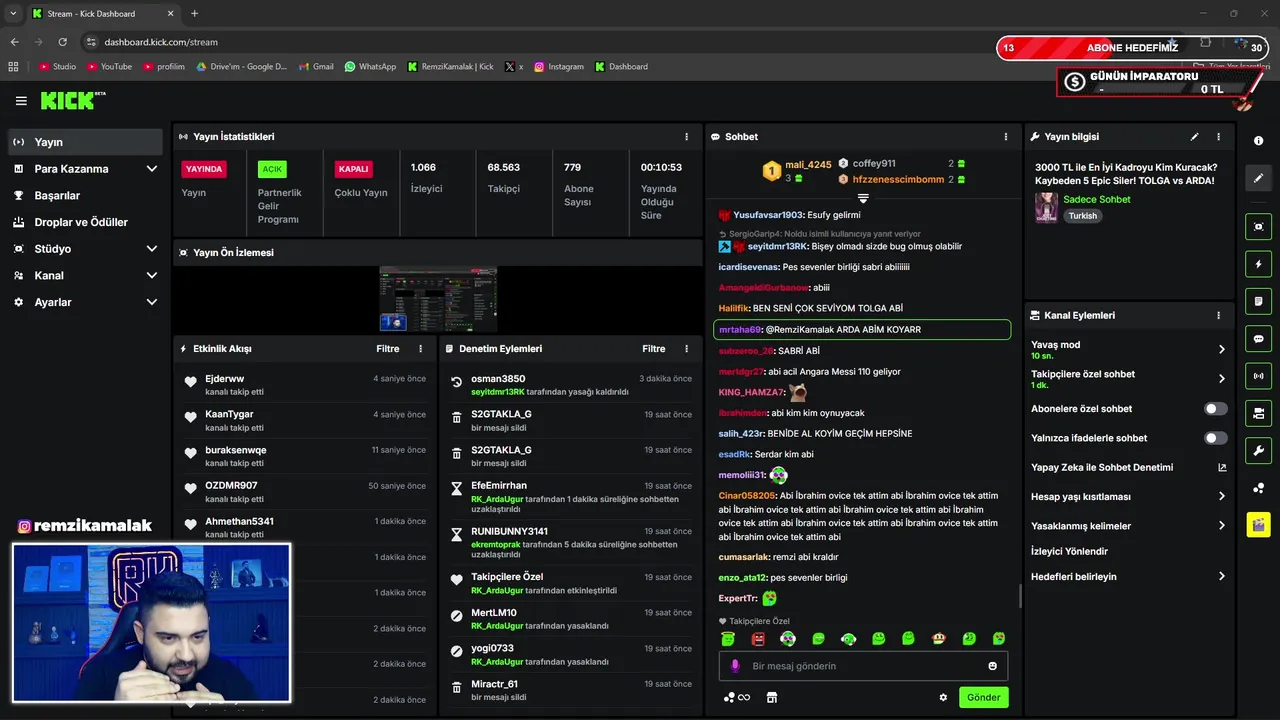Click the purple microphone icon in chat
This screenshot has width=1280, height=720.
point(735,666)
